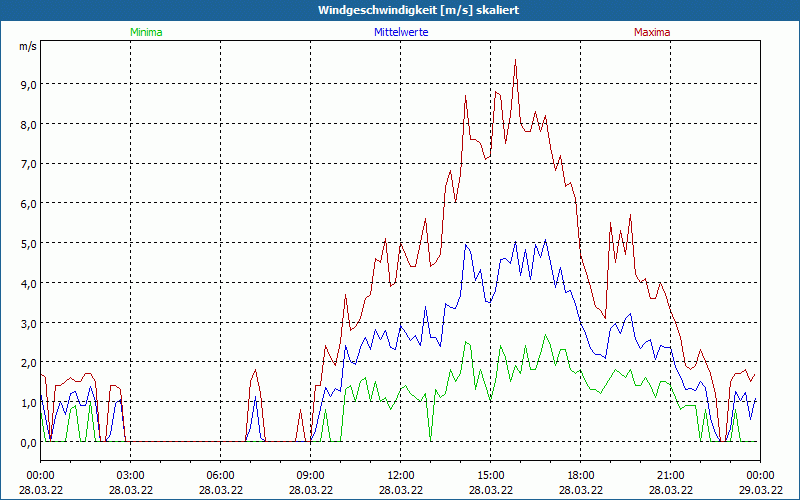Click the 4,0 y-axis value
This screenshot has height=500, width=800.
pos(28,284)
